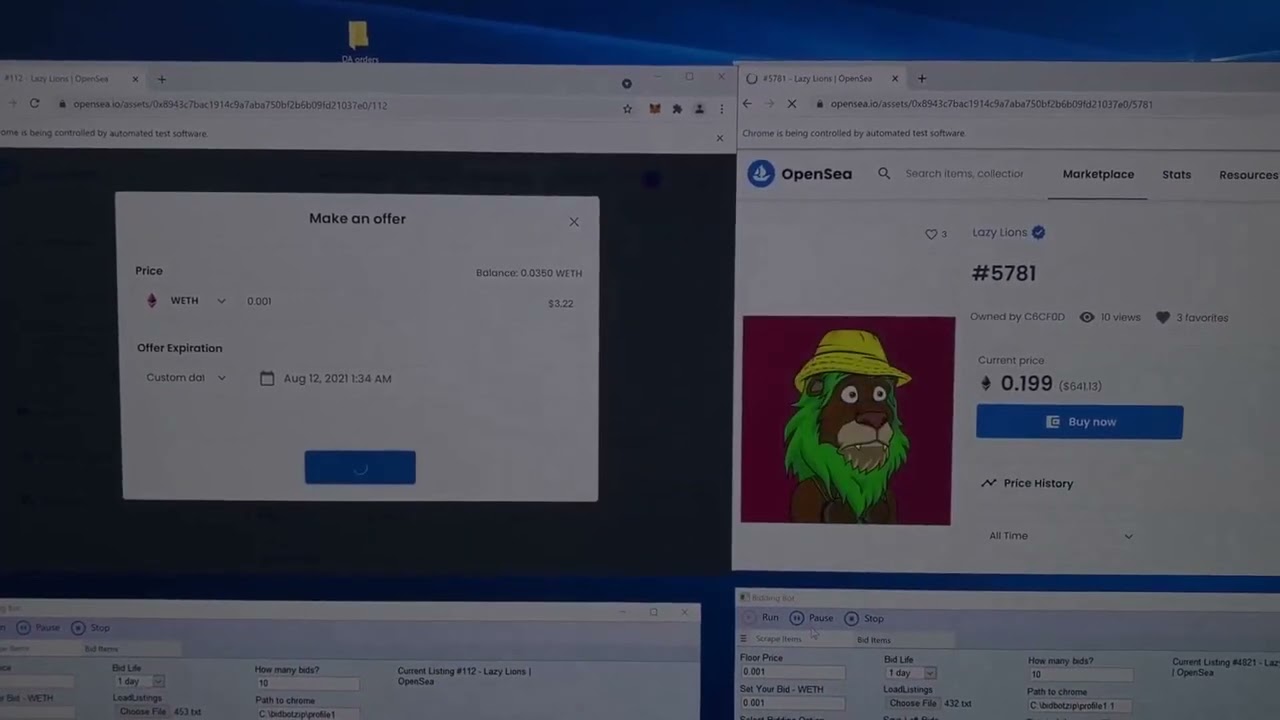Select the #5781 Lazy Lions tab

(818, 78)
